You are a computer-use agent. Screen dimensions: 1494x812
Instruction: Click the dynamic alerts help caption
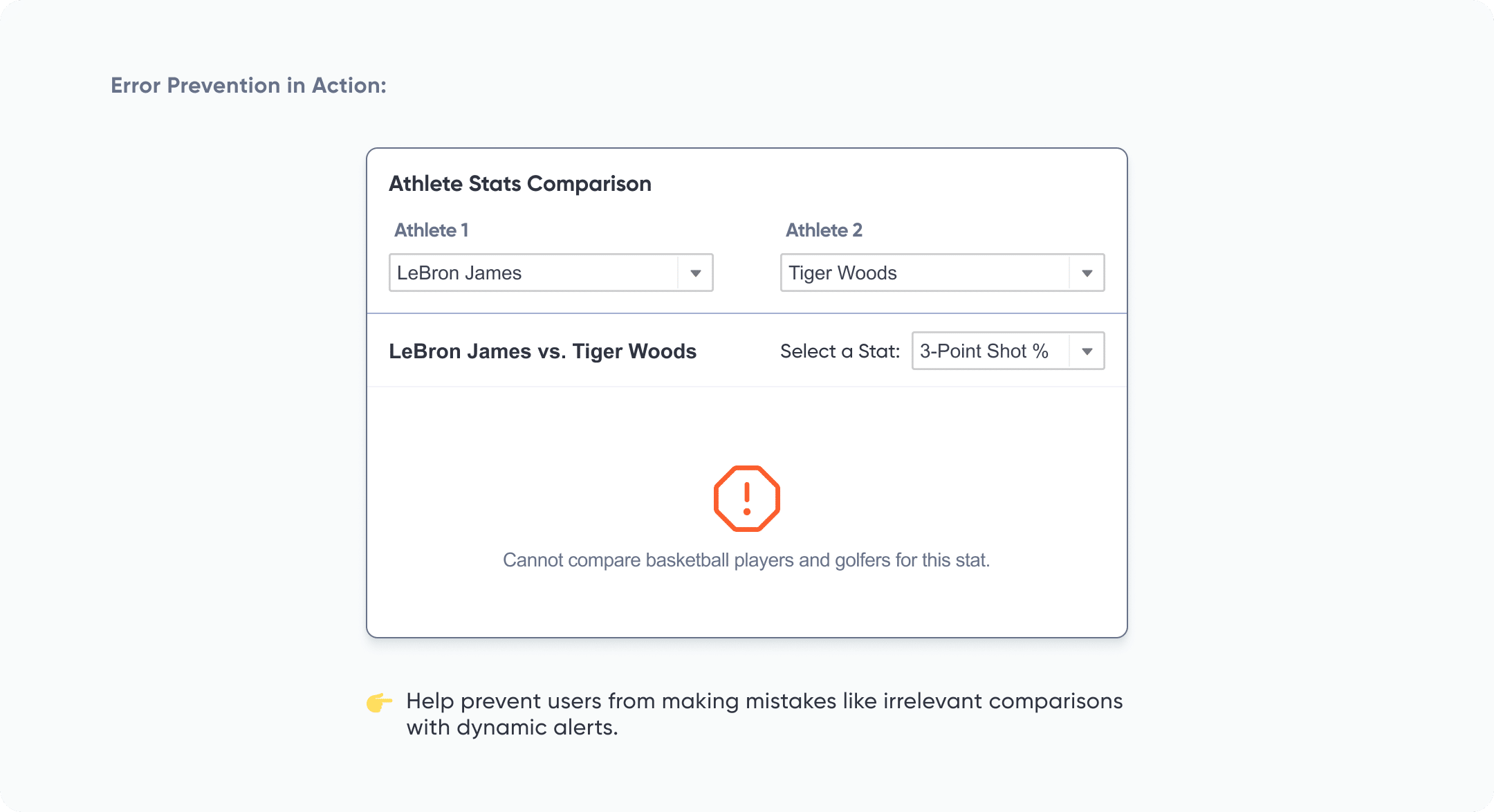click(764, 714)
